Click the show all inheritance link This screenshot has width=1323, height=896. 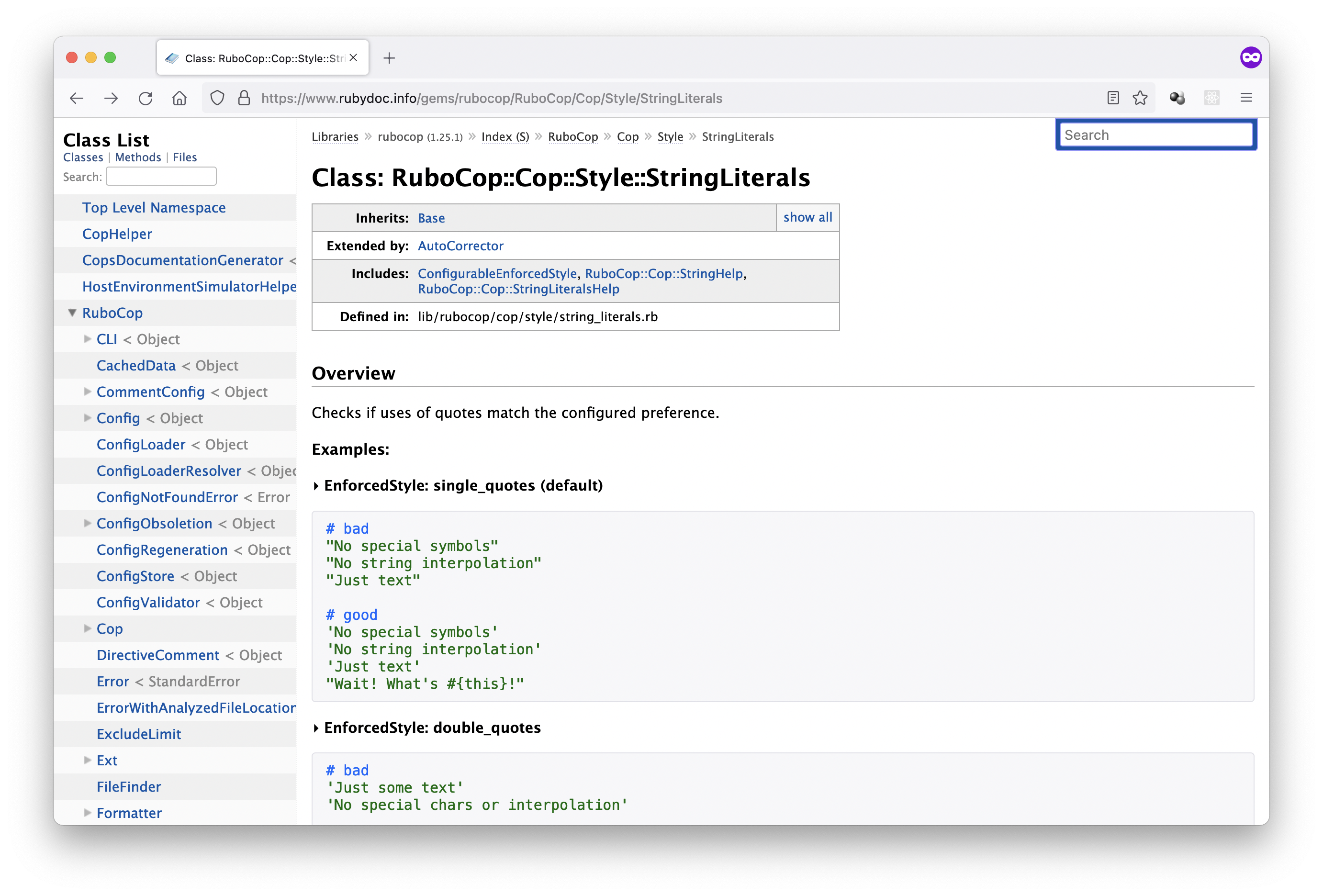(807, 217)
